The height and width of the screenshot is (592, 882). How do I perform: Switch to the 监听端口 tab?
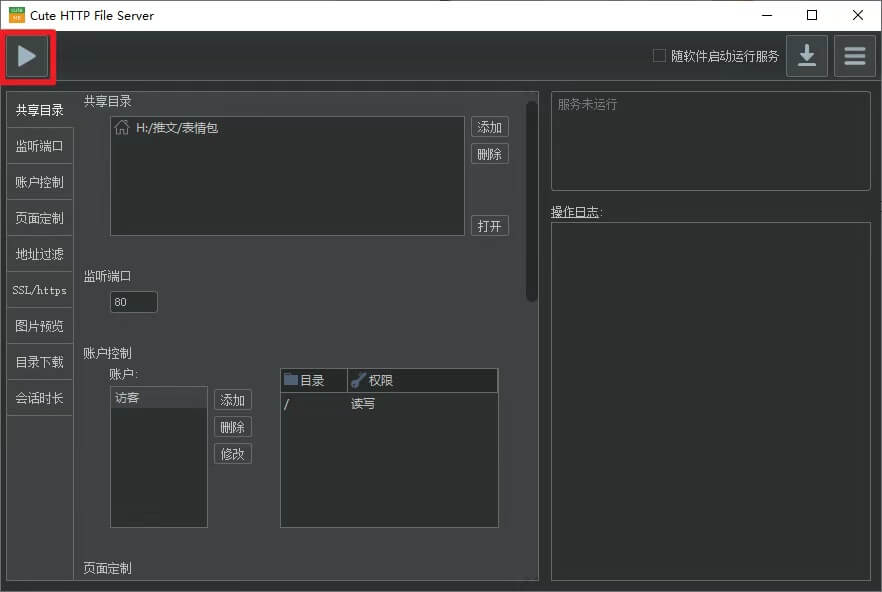(x=39, y=145)
